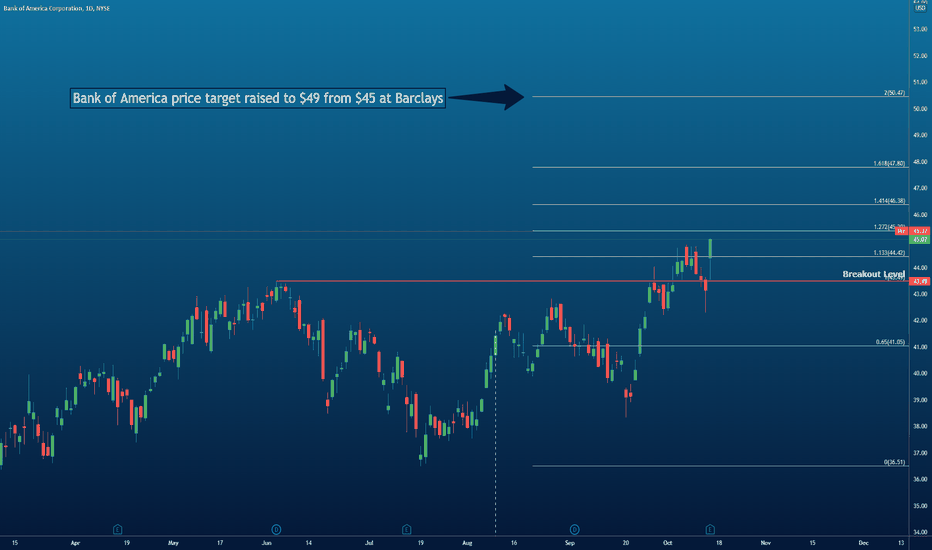Click the Sep label on the time axis

(x=569, y=543)
